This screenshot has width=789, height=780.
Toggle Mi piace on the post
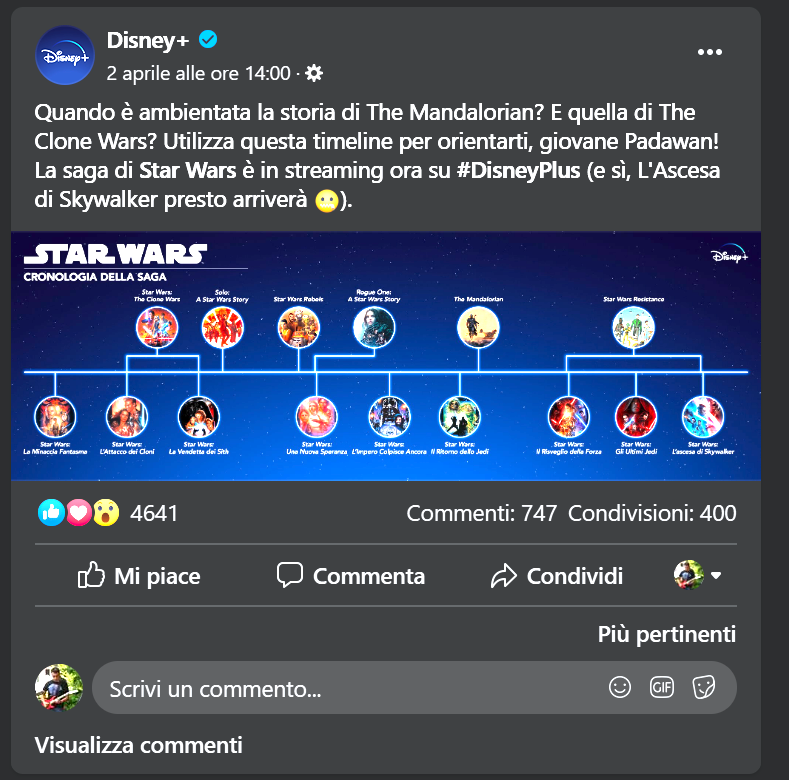(139, 576)
